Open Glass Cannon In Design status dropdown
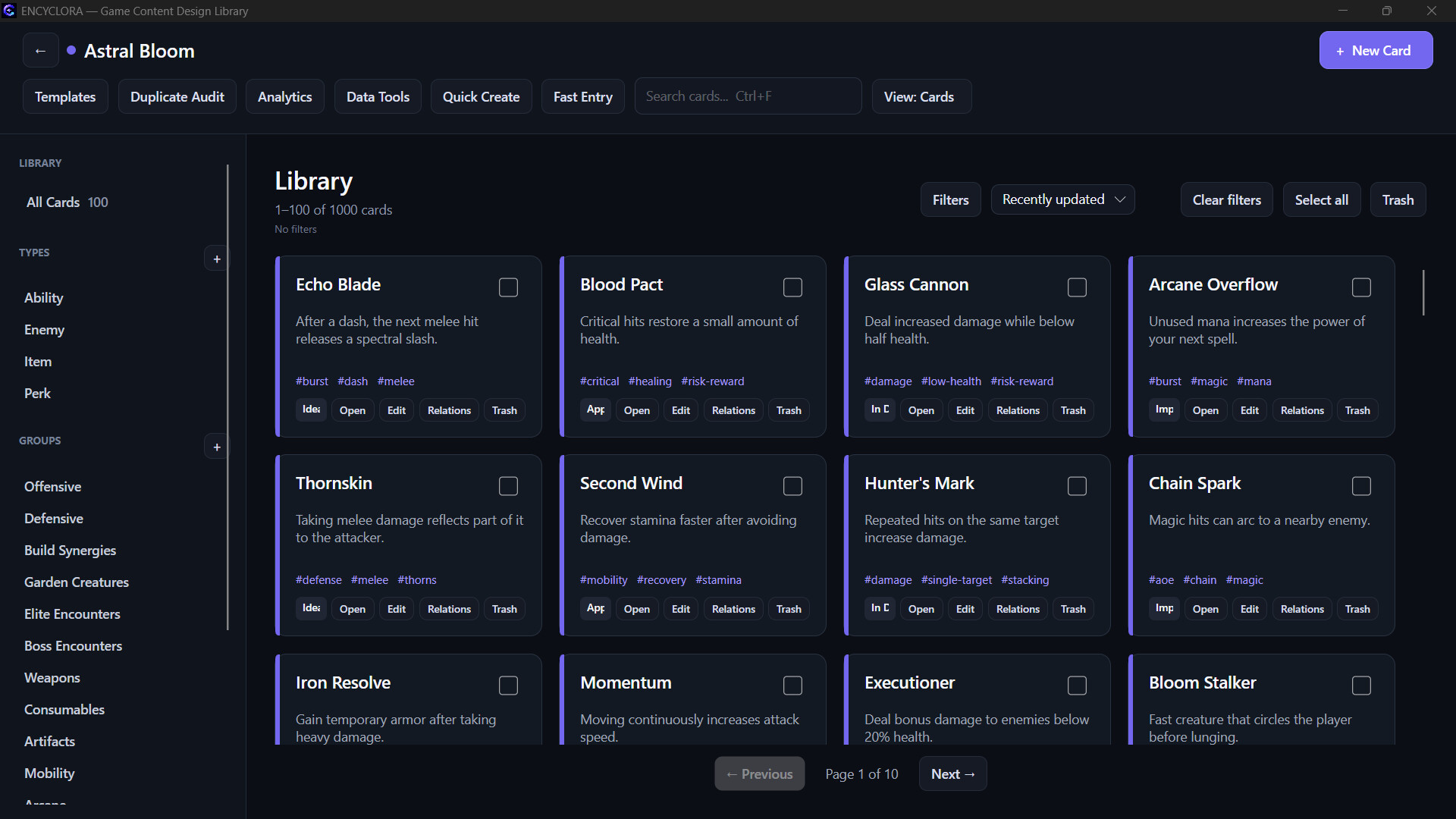The image size is (1456, 819). pos(880,409)
